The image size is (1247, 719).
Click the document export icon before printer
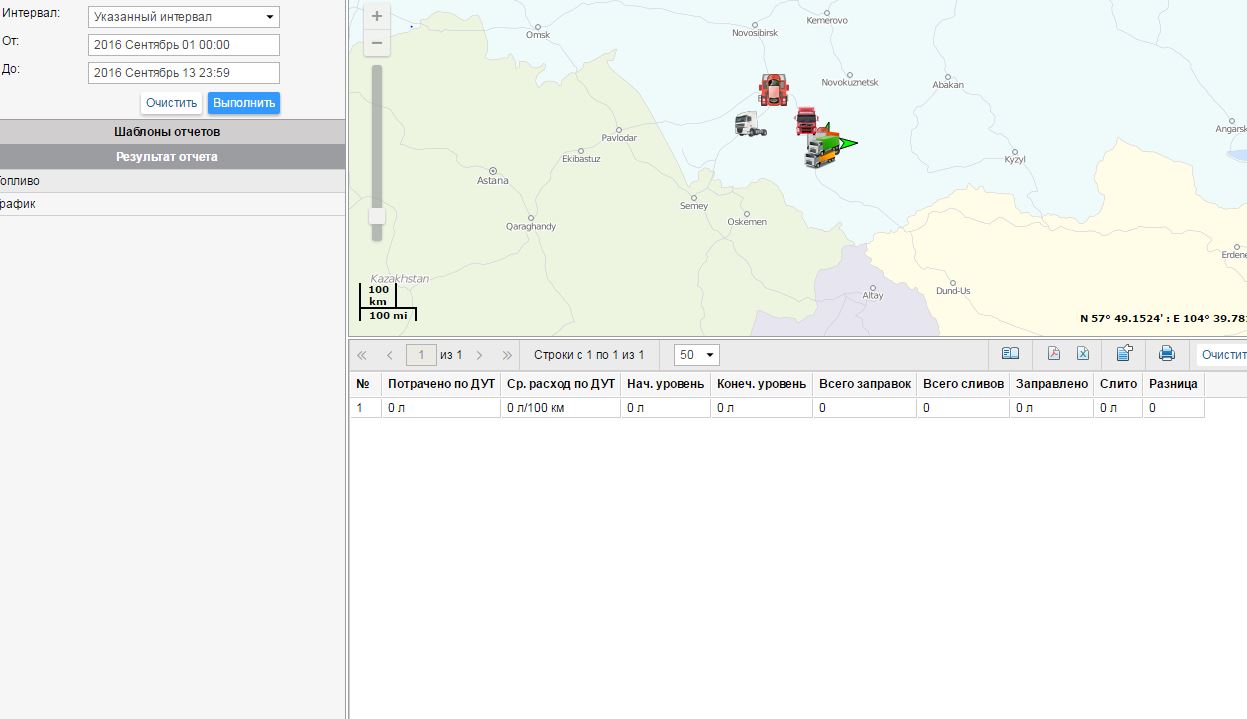[x=1124, y=354]
